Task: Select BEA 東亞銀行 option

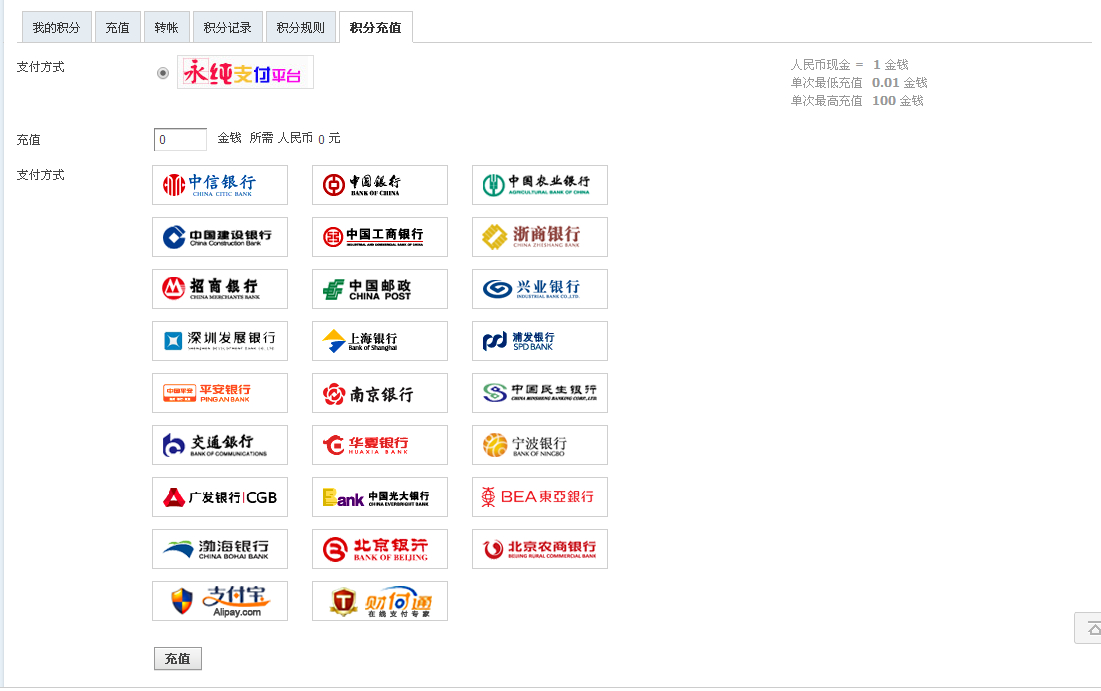Action: [540, 497]
